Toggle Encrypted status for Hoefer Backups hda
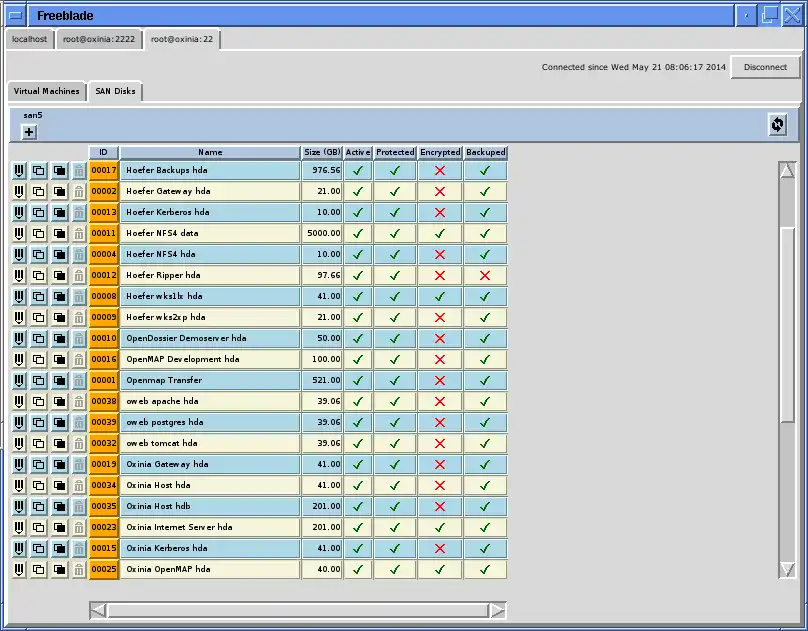This screenshot has height=631, width=808. [440, 170]
